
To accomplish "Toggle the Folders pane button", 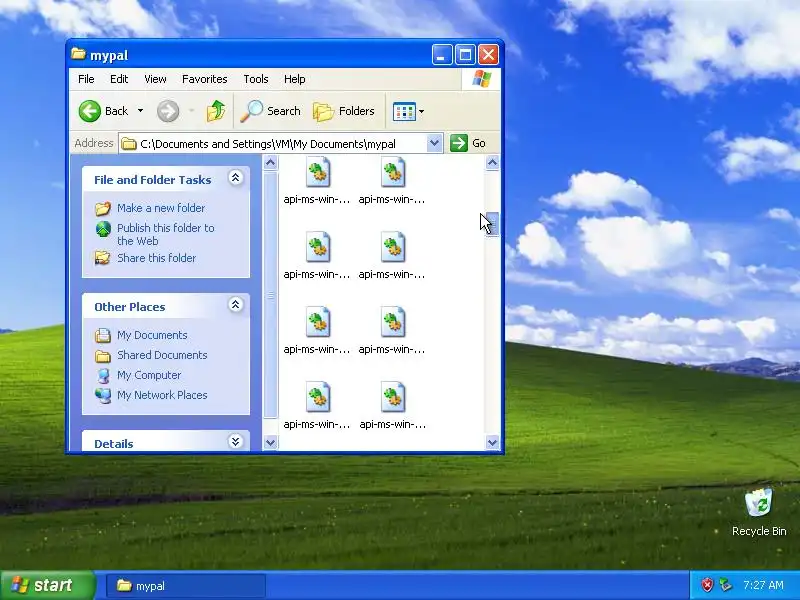I will (344, 111).
